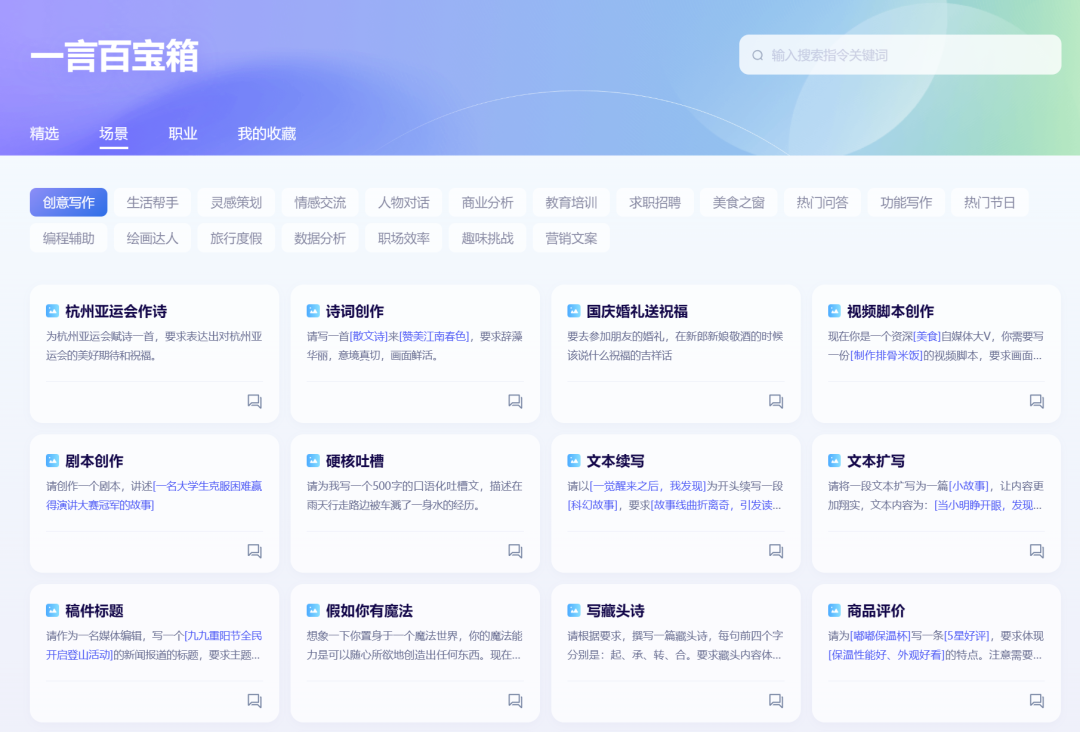Click chat icon on 硬核吐槽 card
The width and height of the screenshot is (1080, 732).
click(x=515, y=550)
